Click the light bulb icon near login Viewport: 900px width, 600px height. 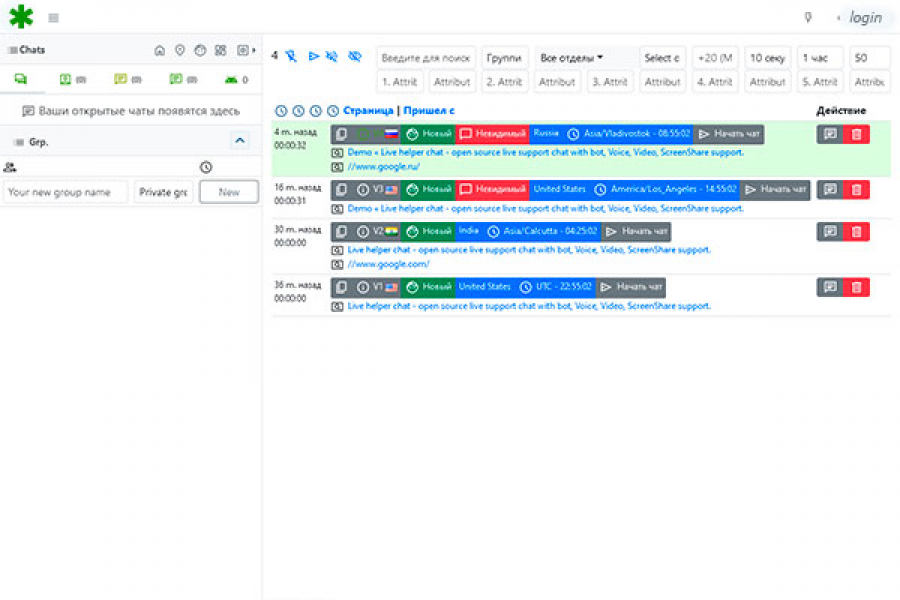[x=808, y=18]
